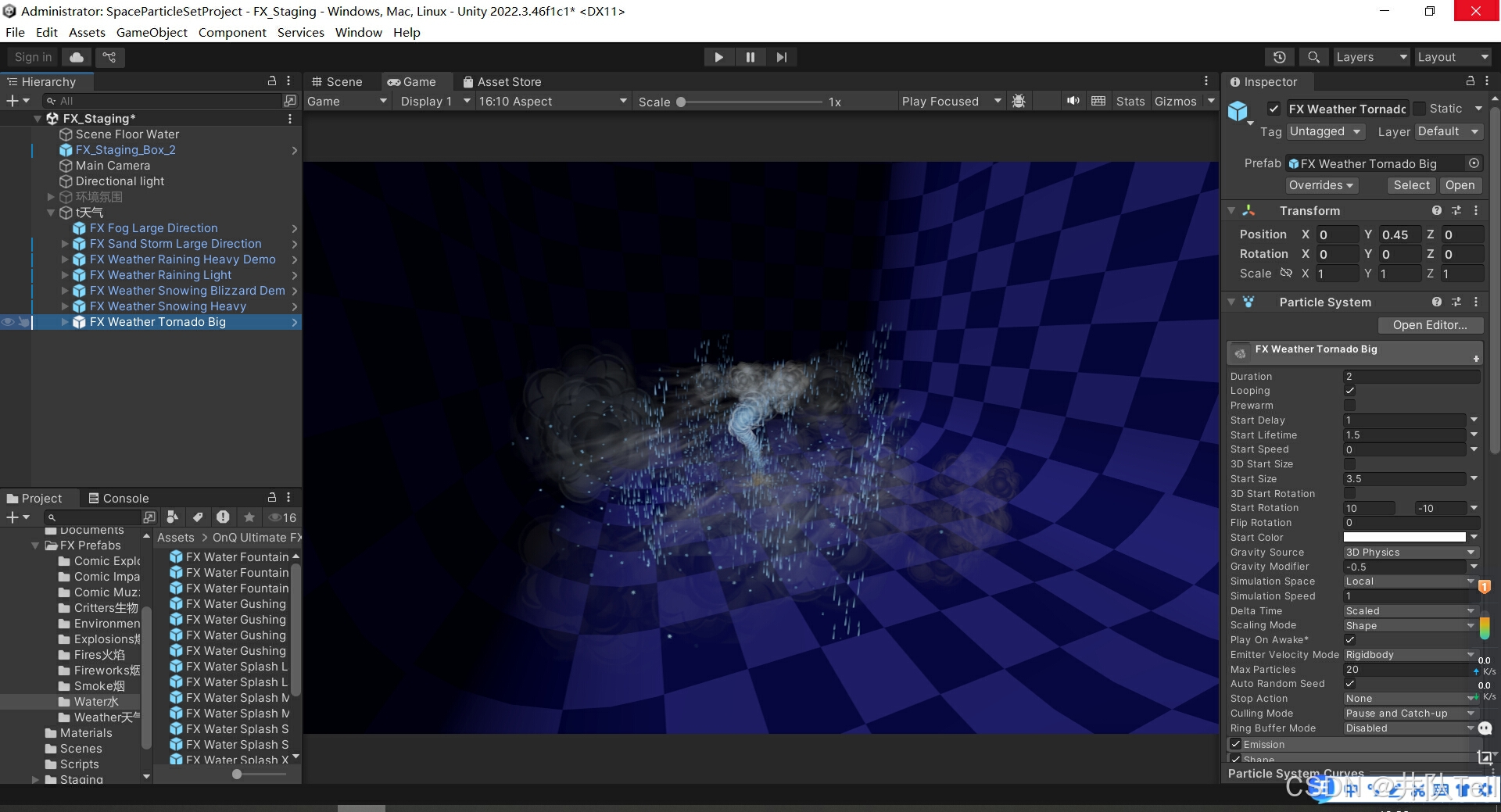Screen dimensions: 1501x812
Task: Open Particle System component context menu
Action: click(x=1476, y=302)
